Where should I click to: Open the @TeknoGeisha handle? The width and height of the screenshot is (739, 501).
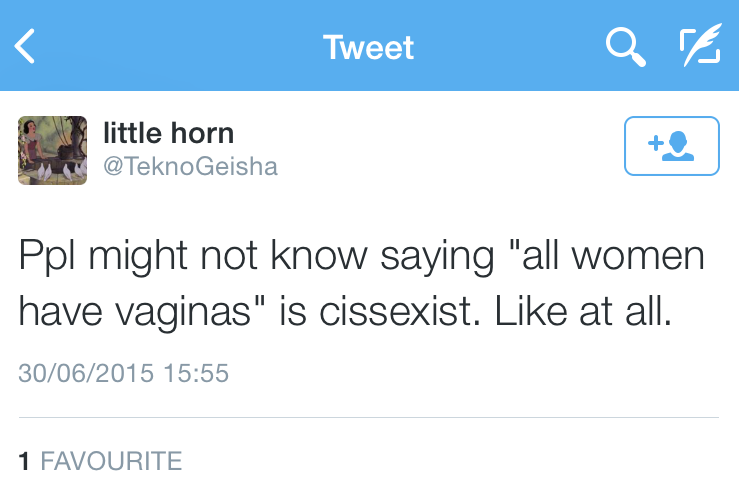tap(190, 165)
